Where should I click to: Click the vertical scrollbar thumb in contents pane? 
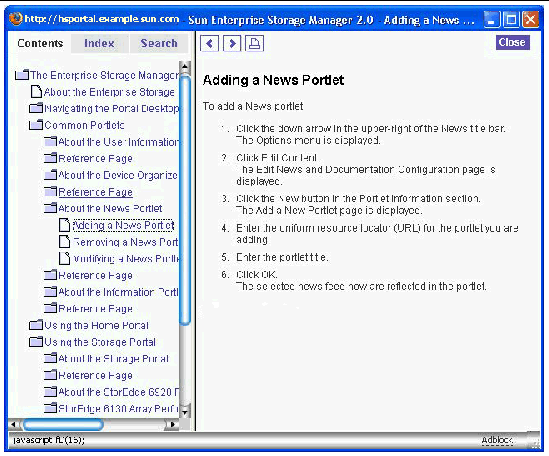click(185, 201)
